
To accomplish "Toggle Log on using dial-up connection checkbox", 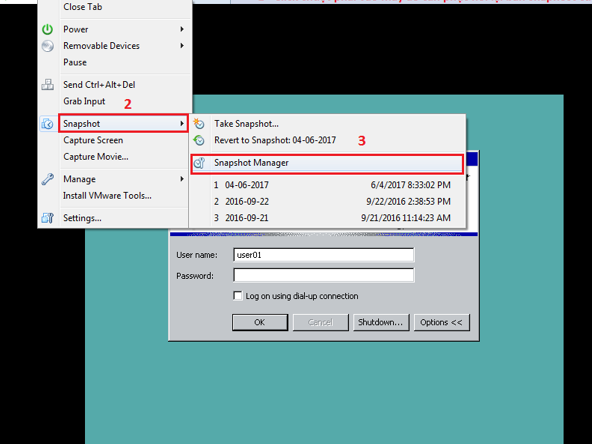I will pos(238,296).
